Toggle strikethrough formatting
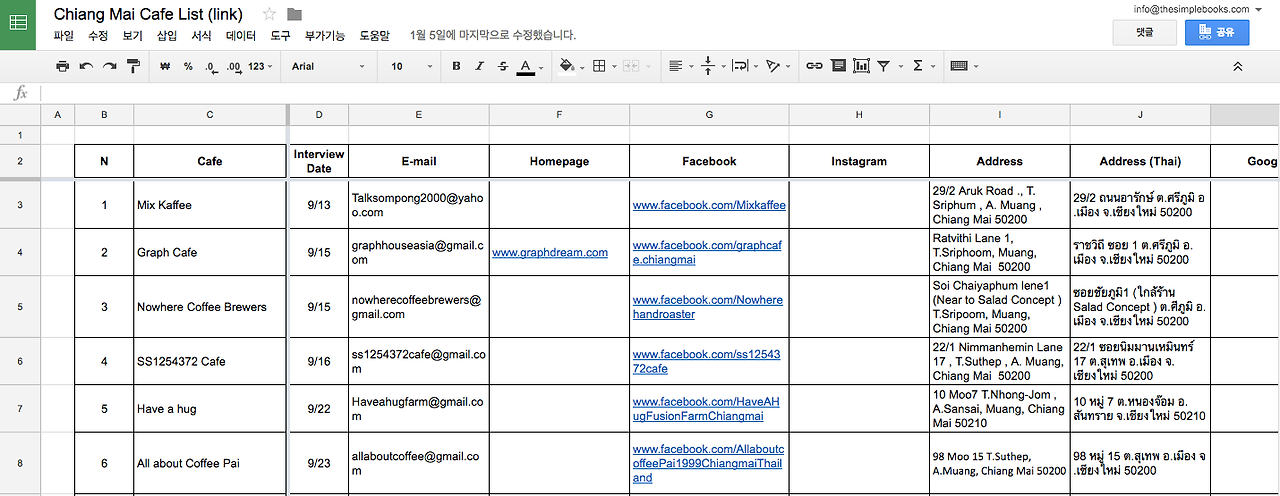 (x=503, y=66)
